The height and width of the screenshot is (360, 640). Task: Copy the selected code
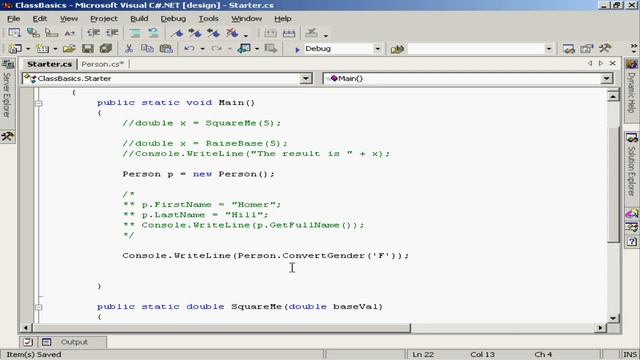[x=147, y=49]
